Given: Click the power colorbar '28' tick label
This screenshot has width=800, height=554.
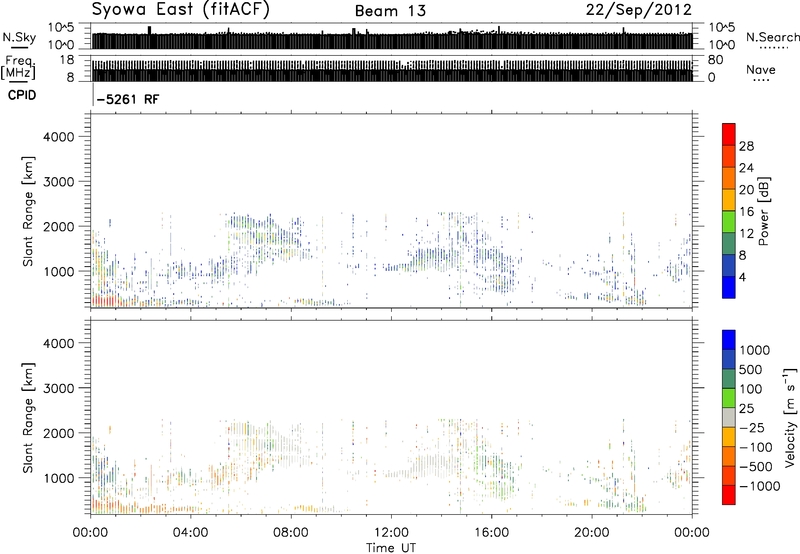Looking at the screenshot, I should coord(746,146).
